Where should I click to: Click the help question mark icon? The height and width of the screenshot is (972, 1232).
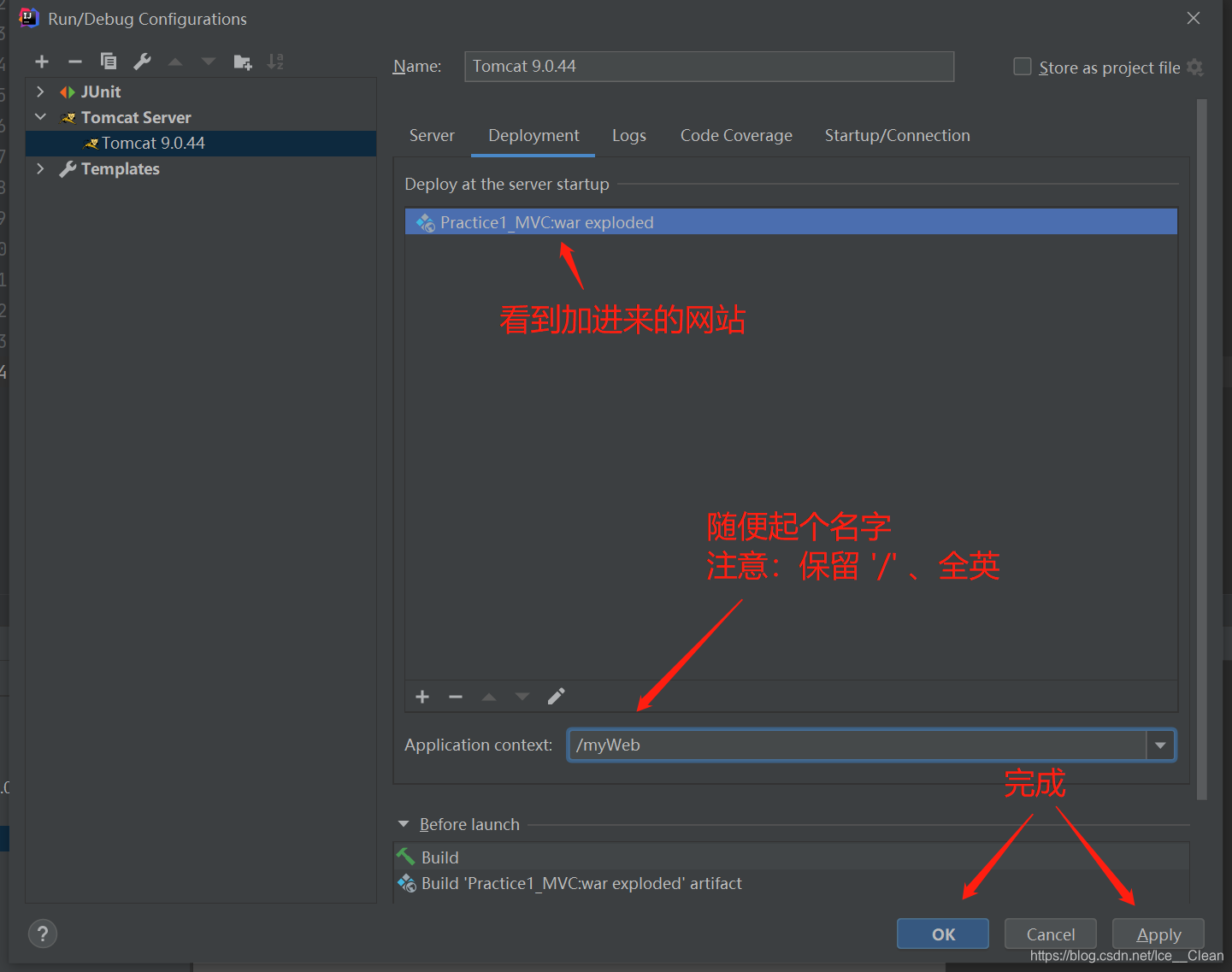tap(42, 933)
